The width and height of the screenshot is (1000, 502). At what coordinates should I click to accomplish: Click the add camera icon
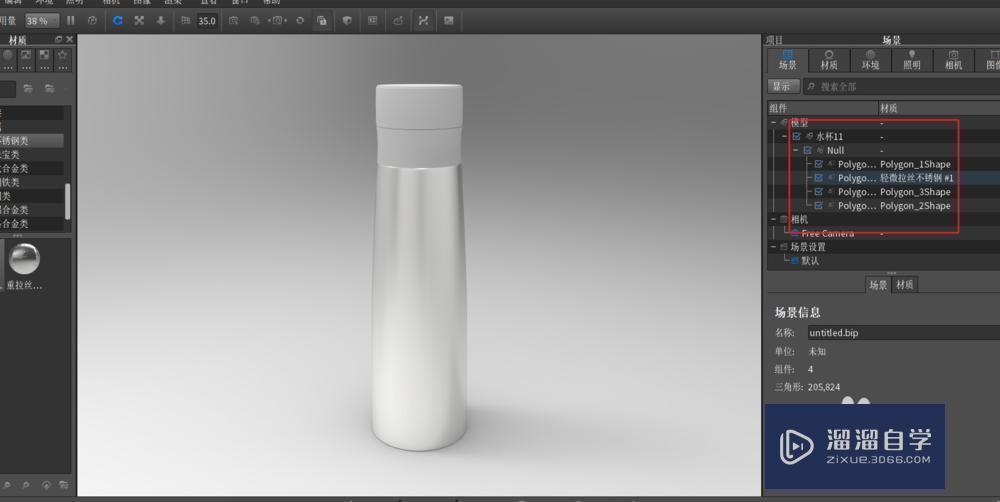(x=233, y=20)
